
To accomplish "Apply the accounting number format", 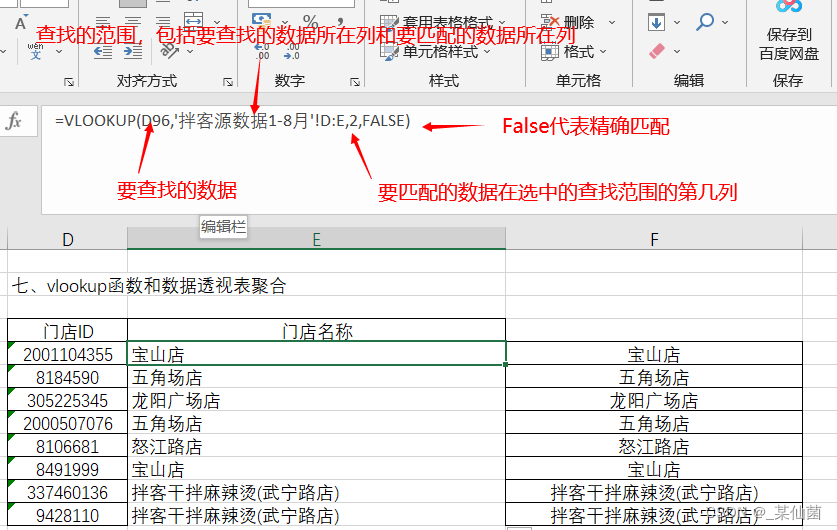I will coord(262,21).
